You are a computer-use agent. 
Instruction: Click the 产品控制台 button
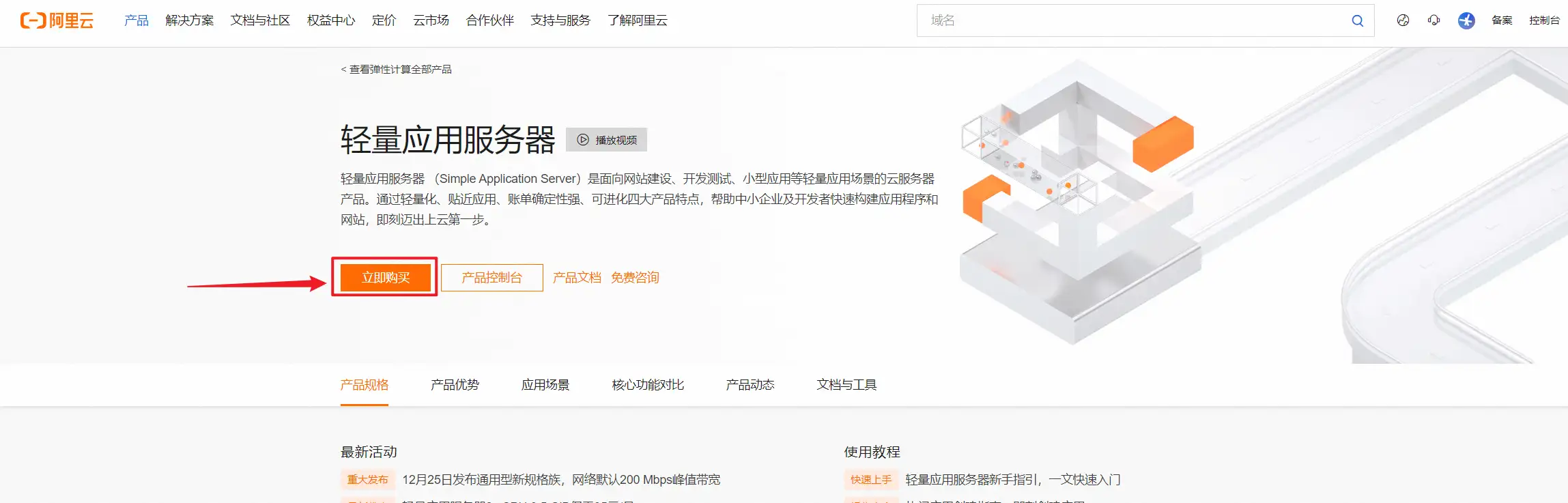[491, 278]
